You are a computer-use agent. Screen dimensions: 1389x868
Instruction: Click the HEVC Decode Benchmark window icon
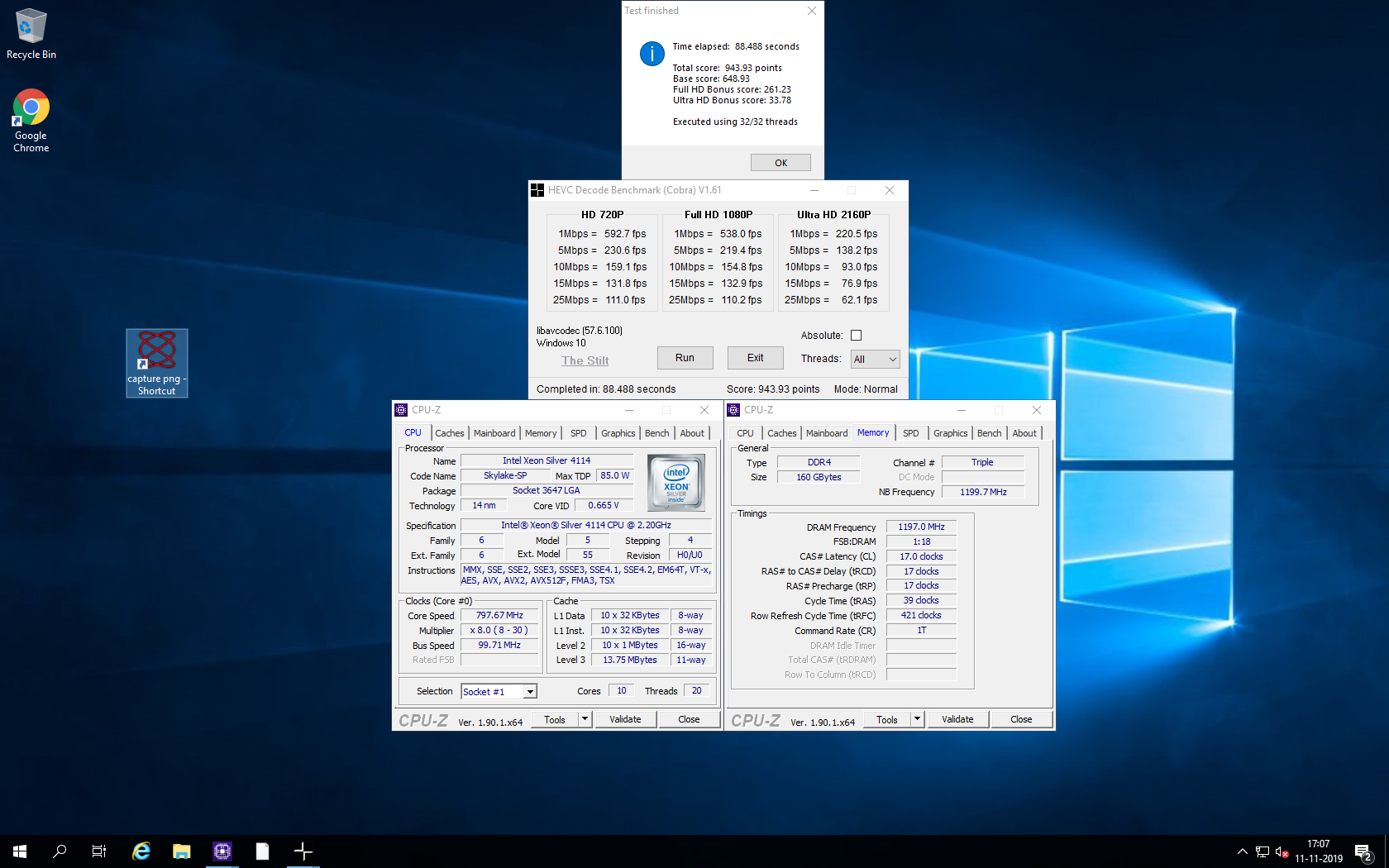[537, 190]
